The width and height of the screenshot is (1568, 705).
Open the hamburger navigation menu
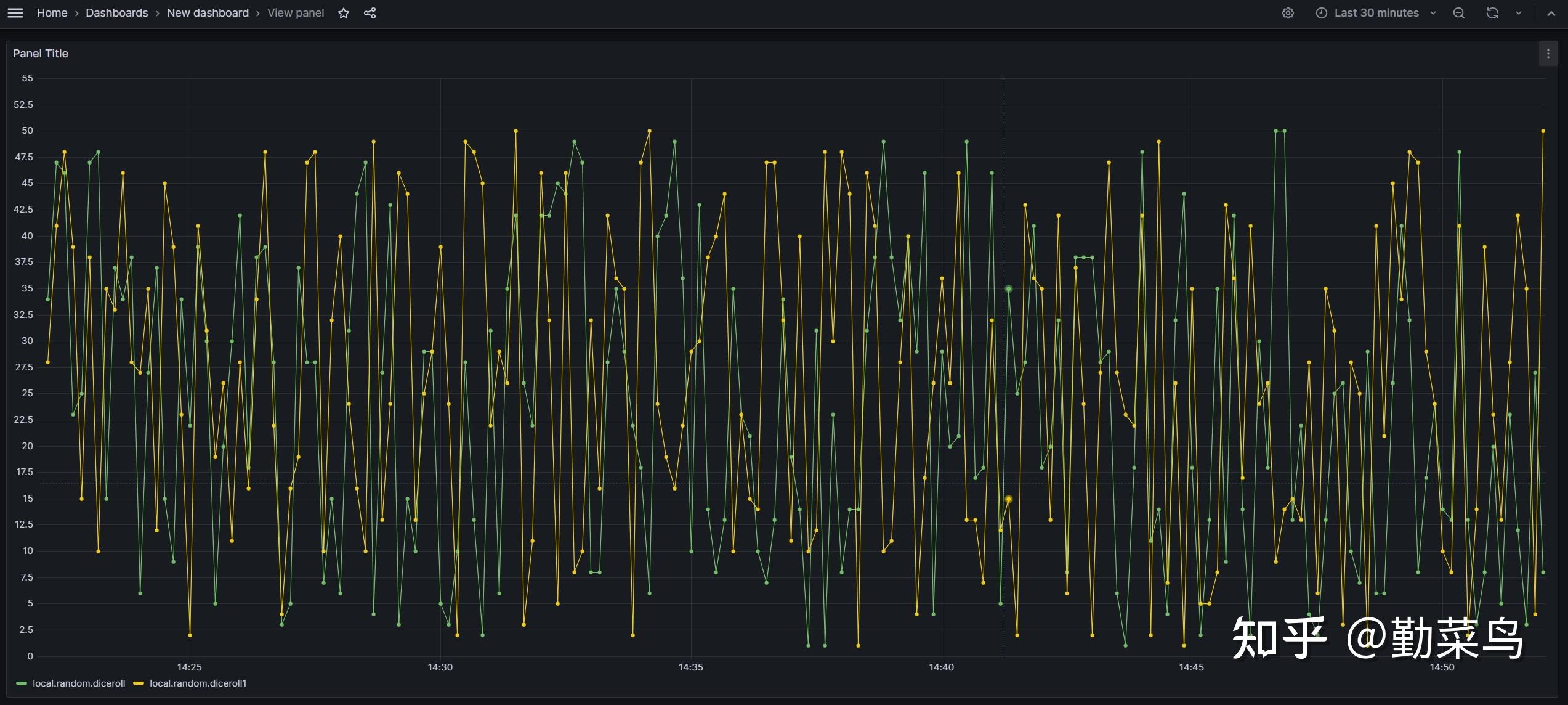click(15, 13)
